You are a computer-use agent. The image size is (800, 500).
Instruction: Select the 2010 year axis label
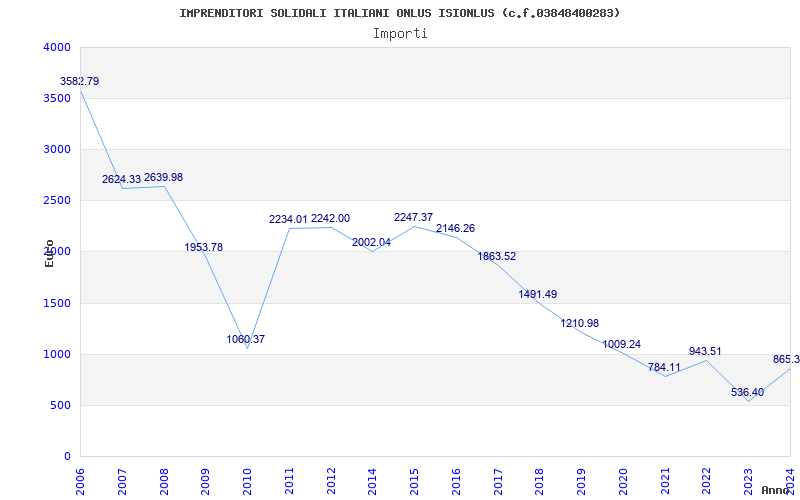(x=248, y=479)
